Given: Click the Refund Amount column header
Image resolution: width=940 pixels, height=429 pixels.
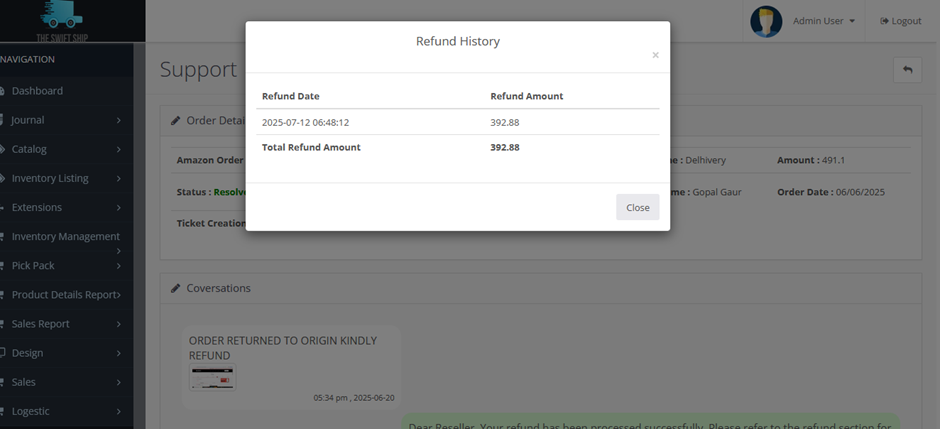Looking at the screenshot, I should coord(526,96).
